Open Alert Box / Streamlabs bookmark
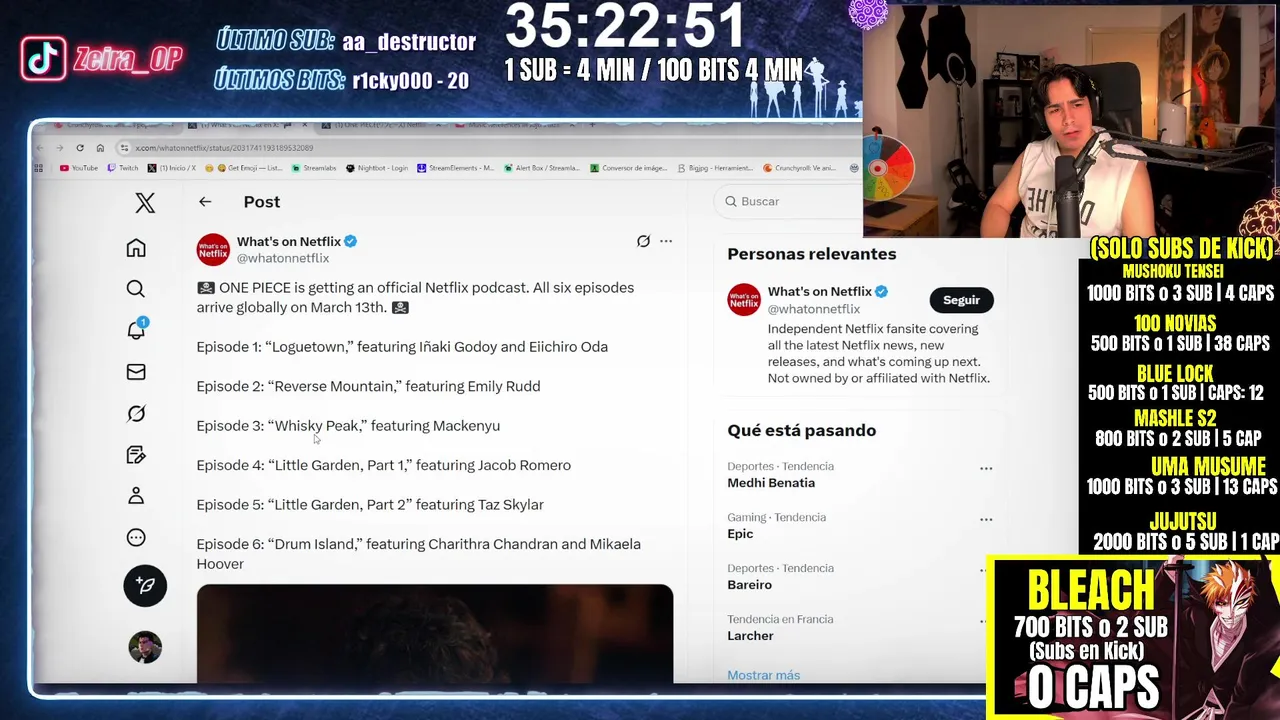The image size is (1280, 720). coord(542,168)
